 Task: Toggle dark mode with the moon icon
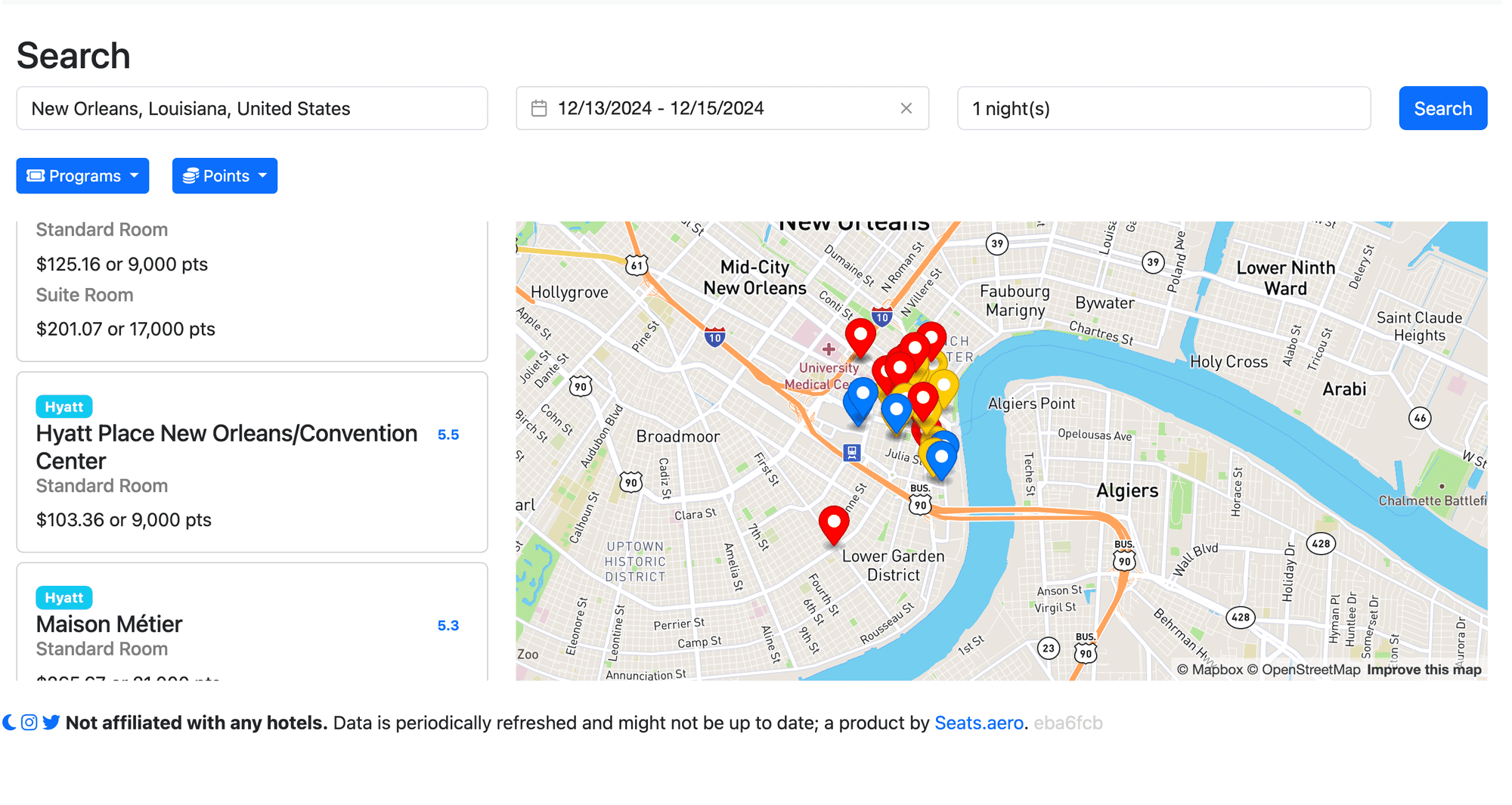tap(9, 723)
